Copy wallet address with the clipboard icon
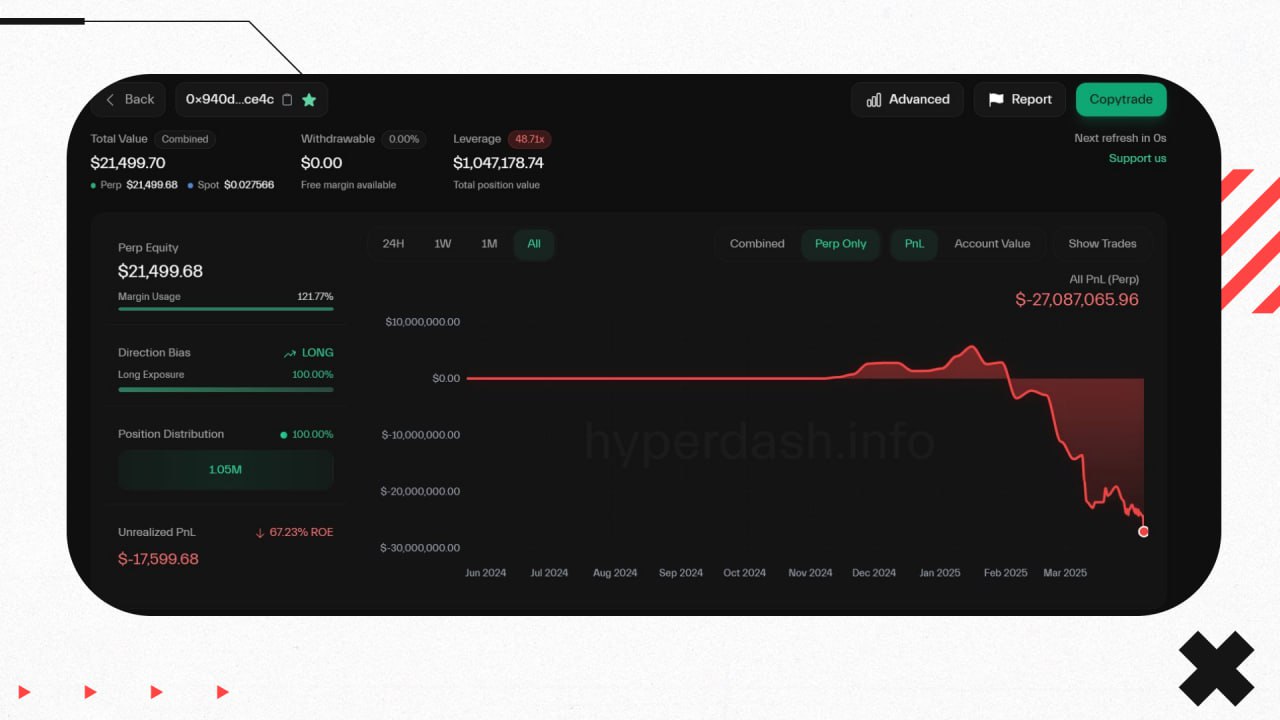 point(287,100)
